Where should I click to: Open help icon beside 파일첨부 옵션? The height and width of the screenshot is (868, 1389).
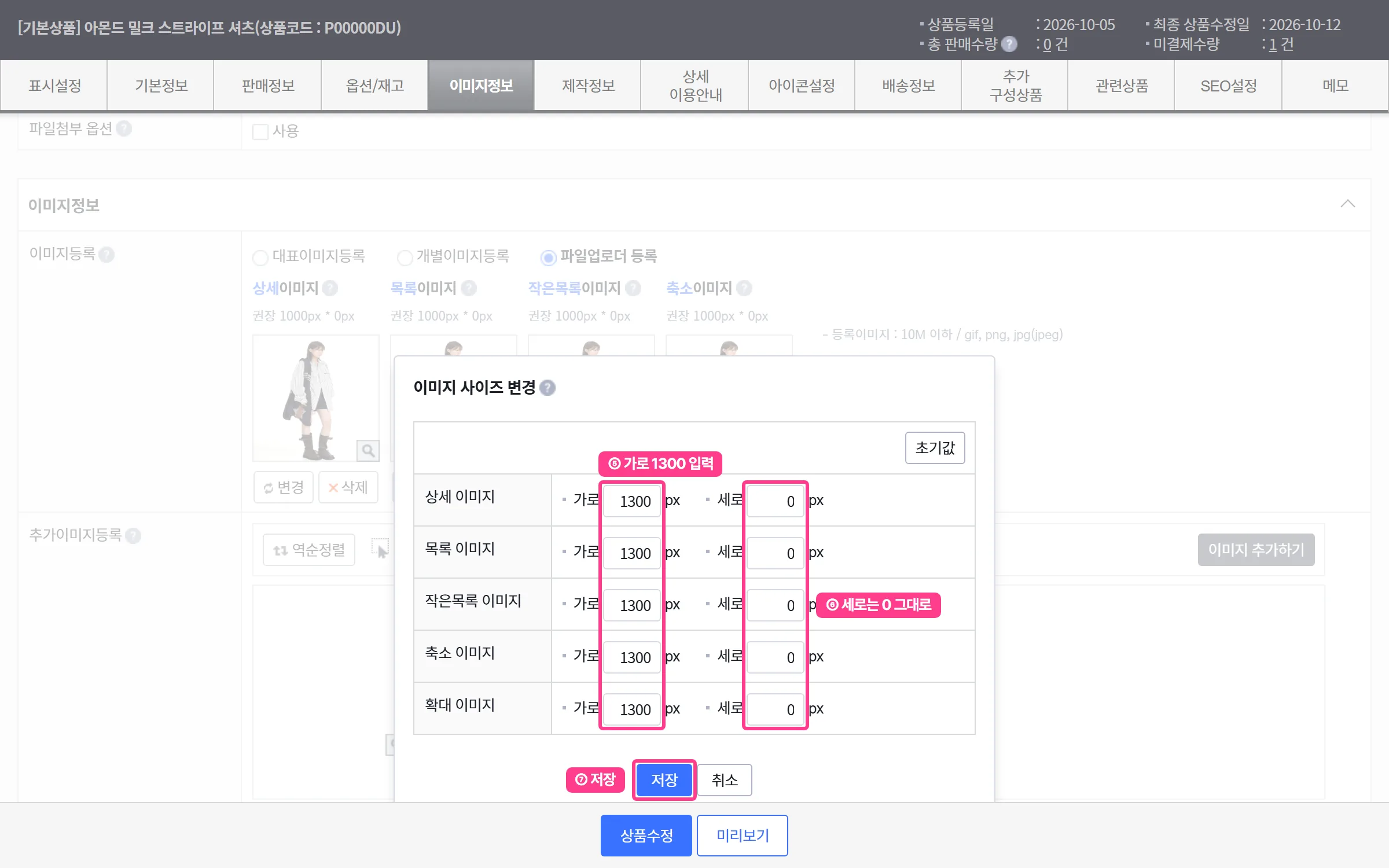(124, 128)
